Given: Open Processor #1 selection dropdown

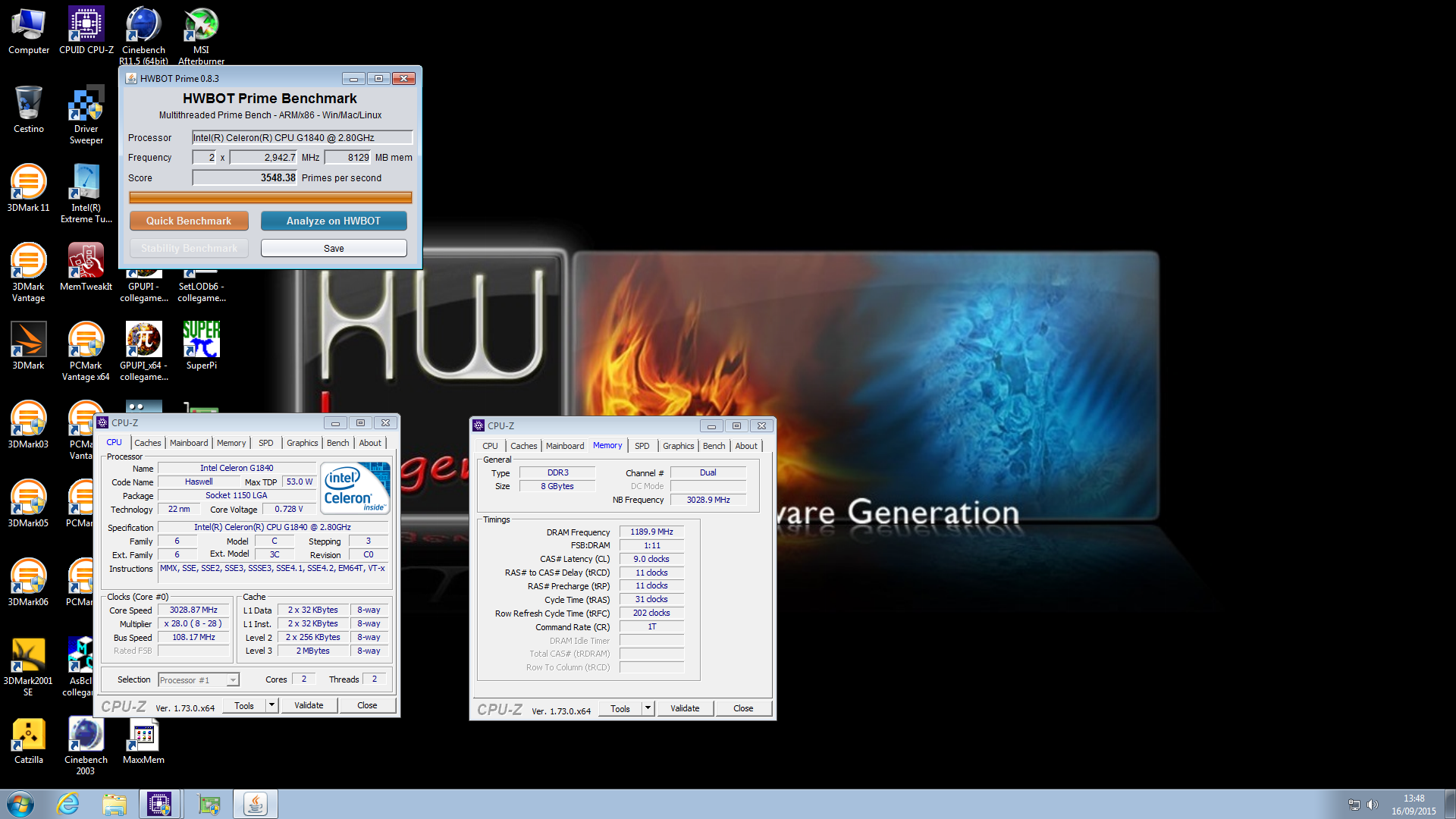Looking at the screenshot, I should point(199,680).
